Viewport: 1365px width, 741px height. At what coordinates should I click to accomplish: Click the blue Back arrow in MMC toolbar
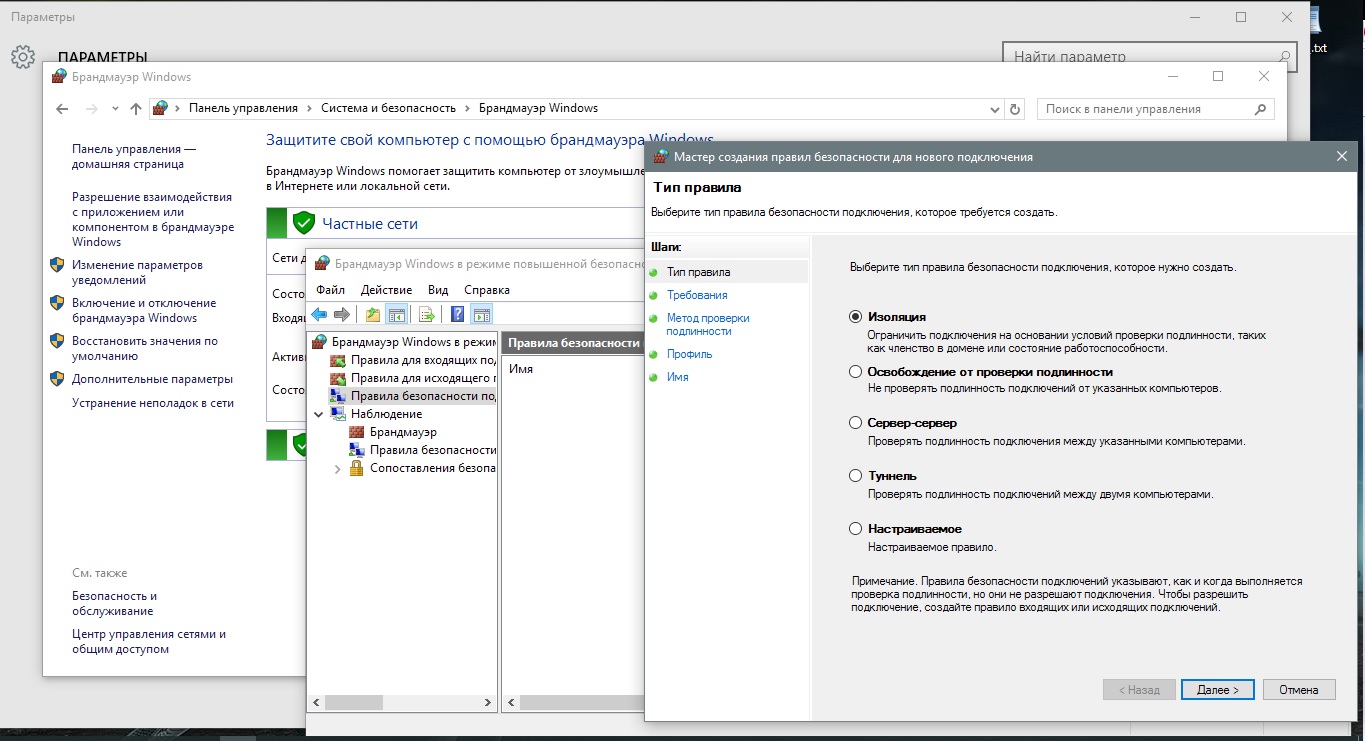click(x=320, y=314)
